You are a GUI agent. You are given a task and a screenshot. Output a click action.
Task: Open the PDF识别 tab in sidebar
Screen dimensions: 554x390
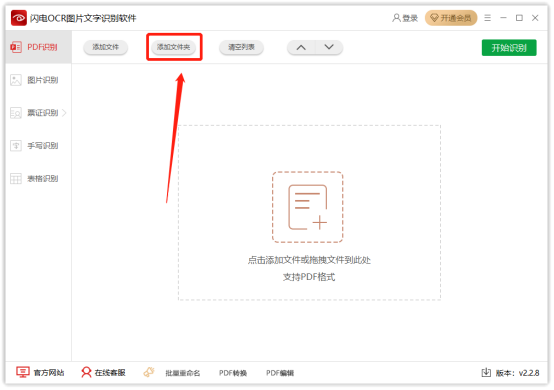point(39,47)
